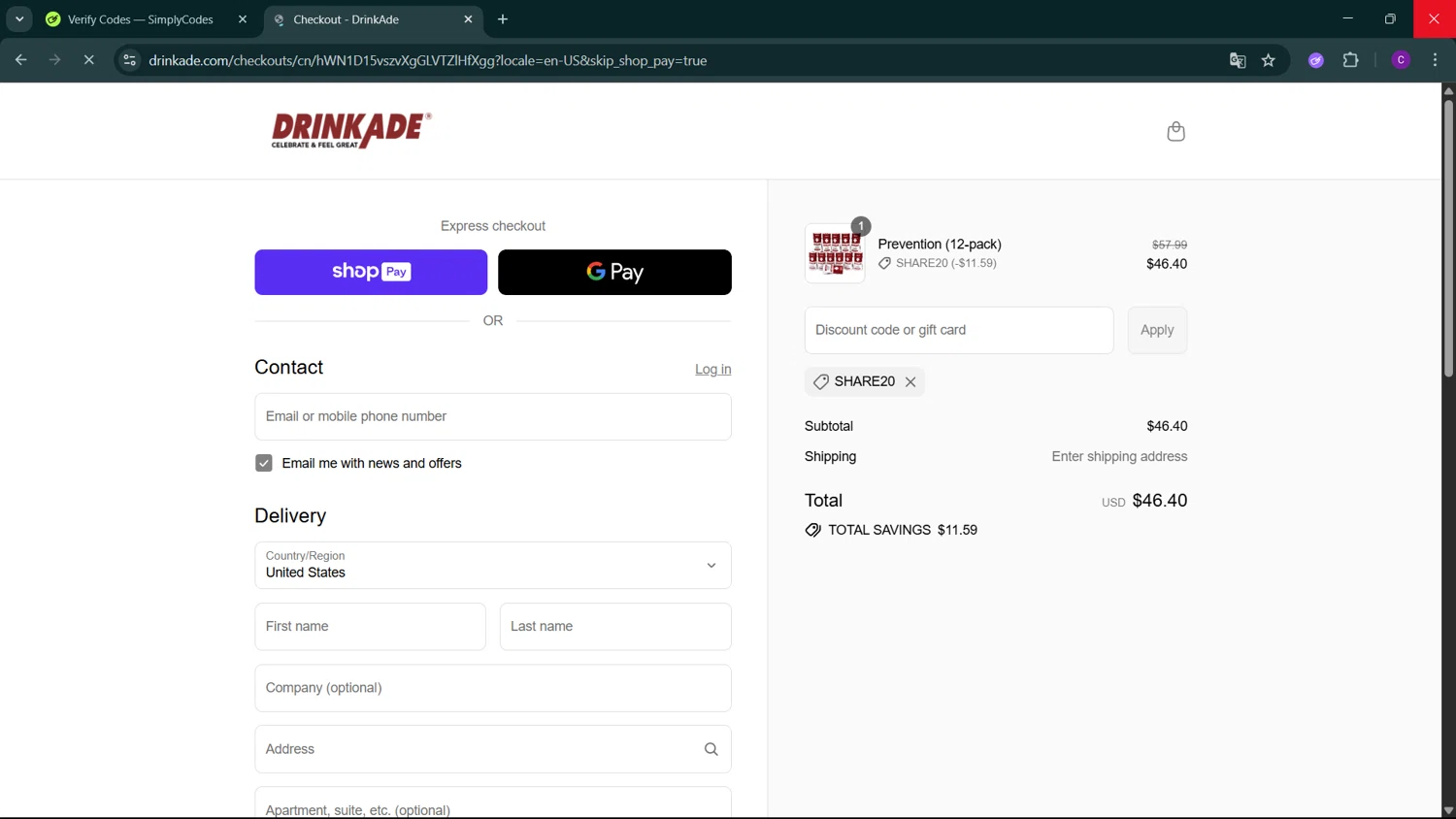Close the Verify Codes SimplyCodes tab

[243, 19]
